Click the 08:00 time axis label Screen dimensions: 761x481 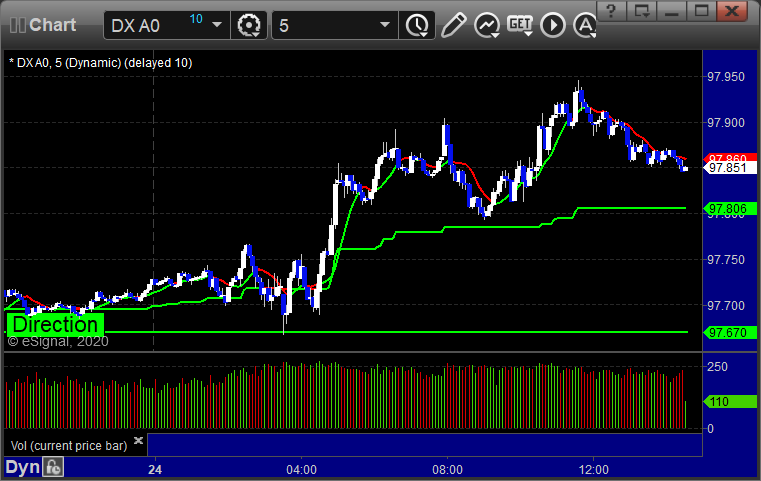pyautogui.click(x=447, y=470)
